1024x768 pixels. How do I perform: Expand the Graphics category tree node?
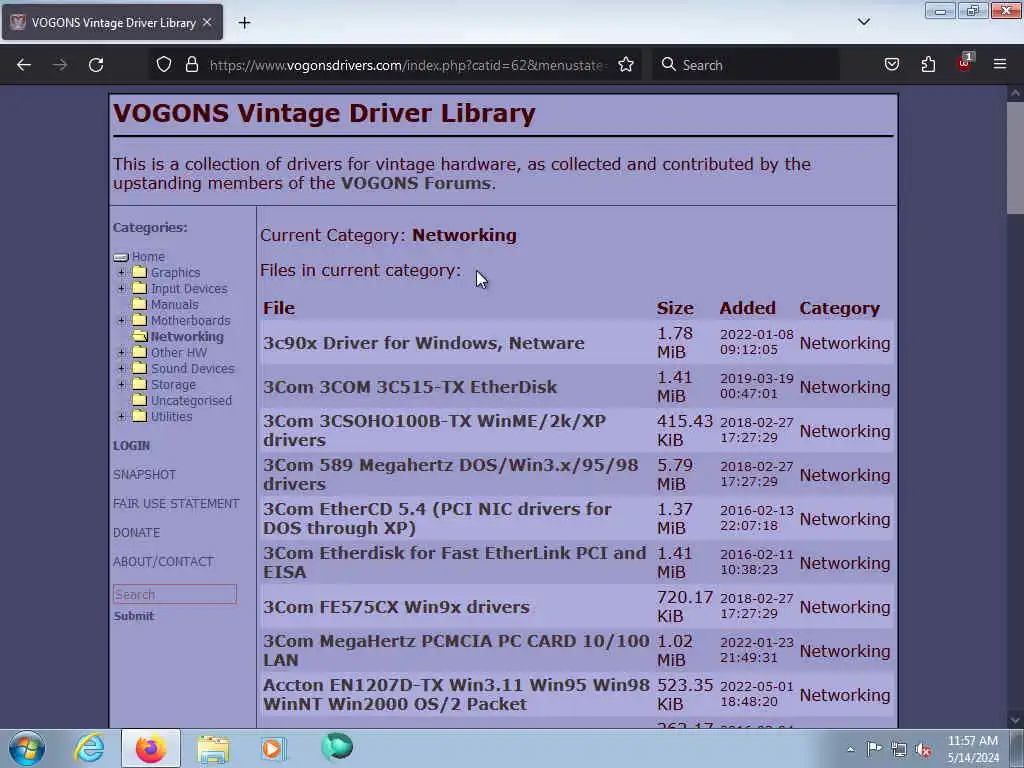[x=121, y=272]
